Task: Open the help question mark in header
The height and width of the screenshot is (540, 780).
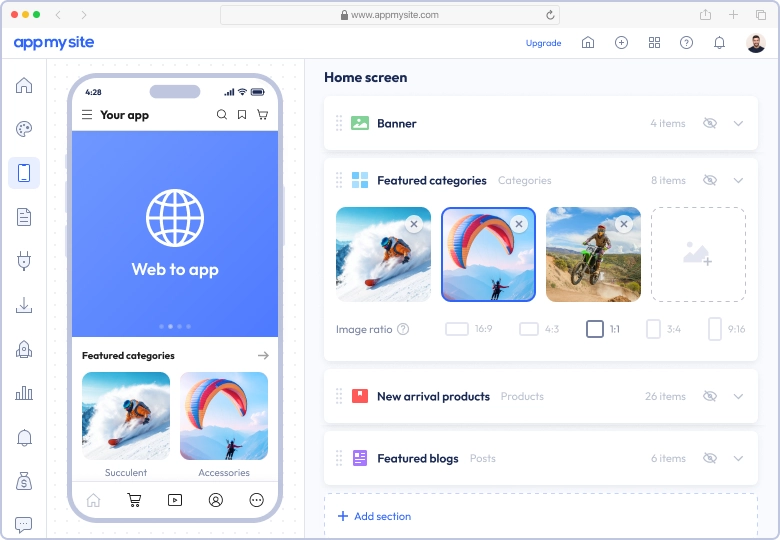Action: (x=686, y=43)
